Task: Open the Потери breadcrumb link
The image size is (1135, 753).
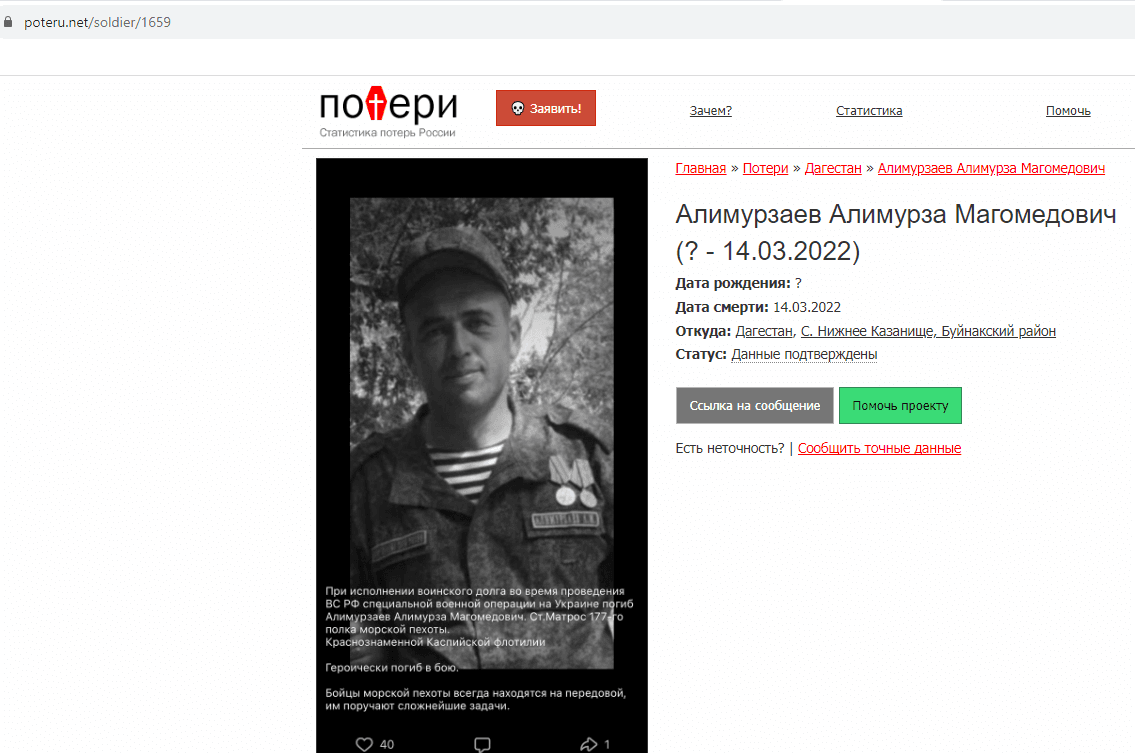Action: tap(765, 168)
